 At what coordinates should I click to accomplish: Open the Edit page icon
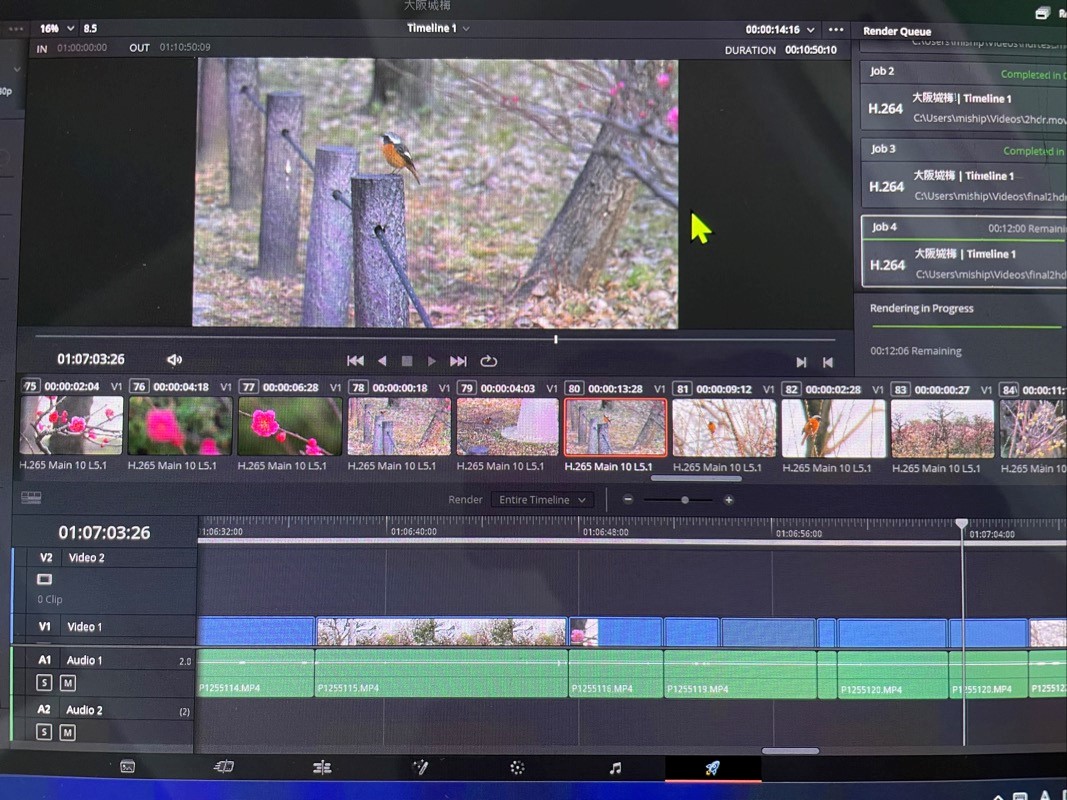(x=322, y=768)
